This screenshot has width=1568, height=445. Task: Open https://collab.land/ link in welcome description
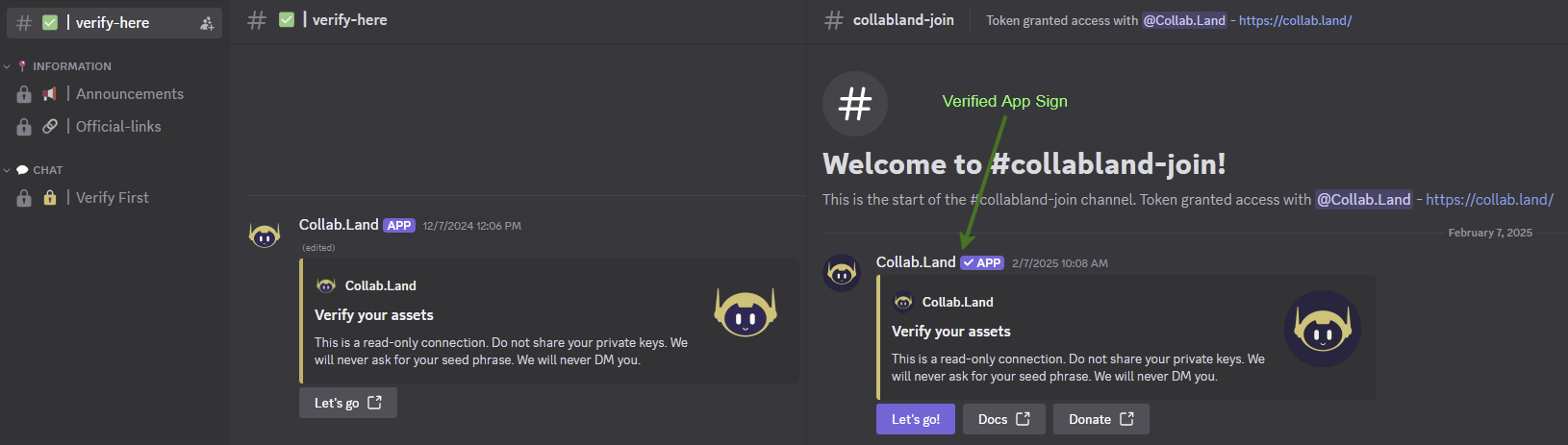pyautogui.click(x=1489, y=200)
